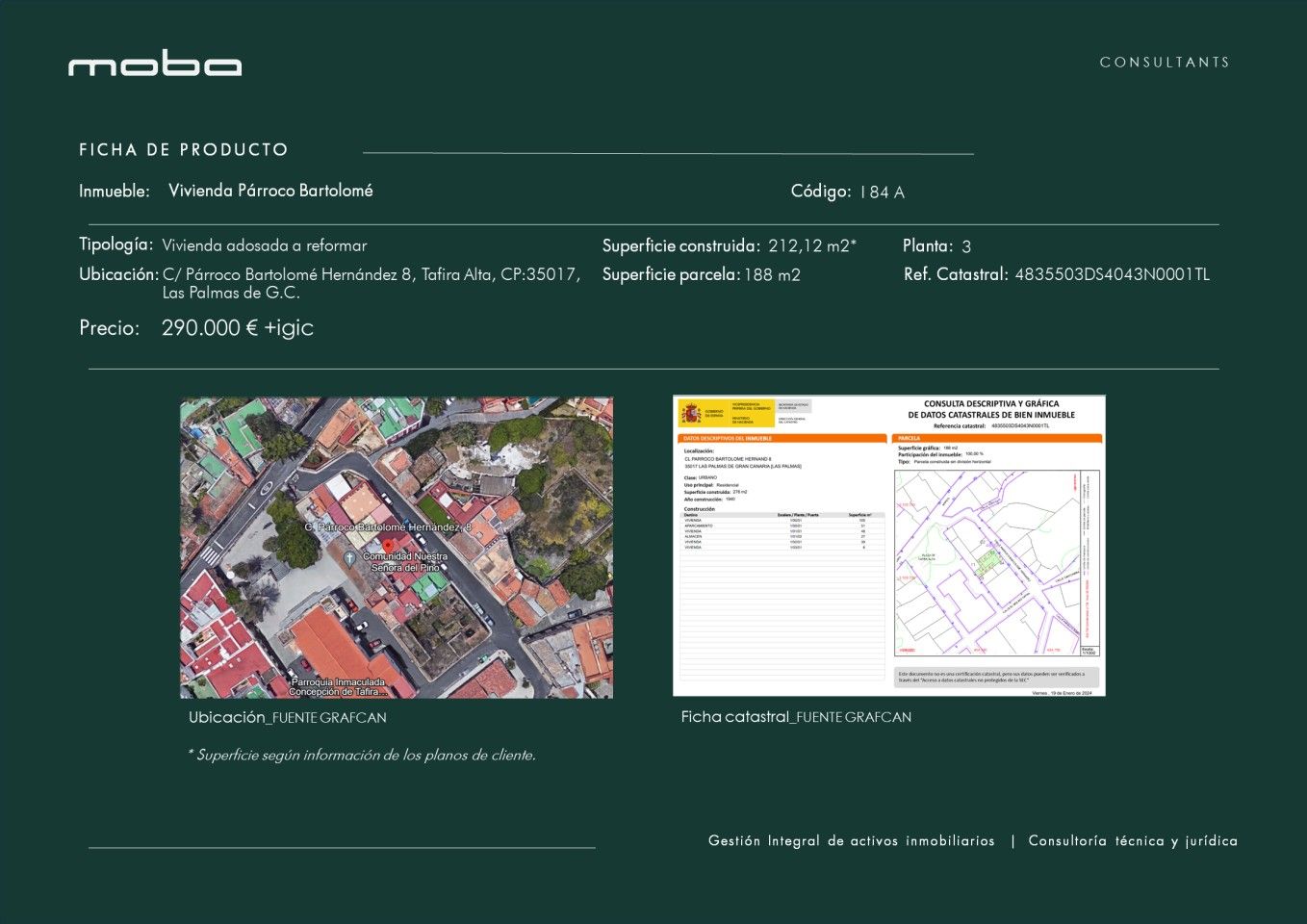Click the 'Inmueble:' label

115,192
